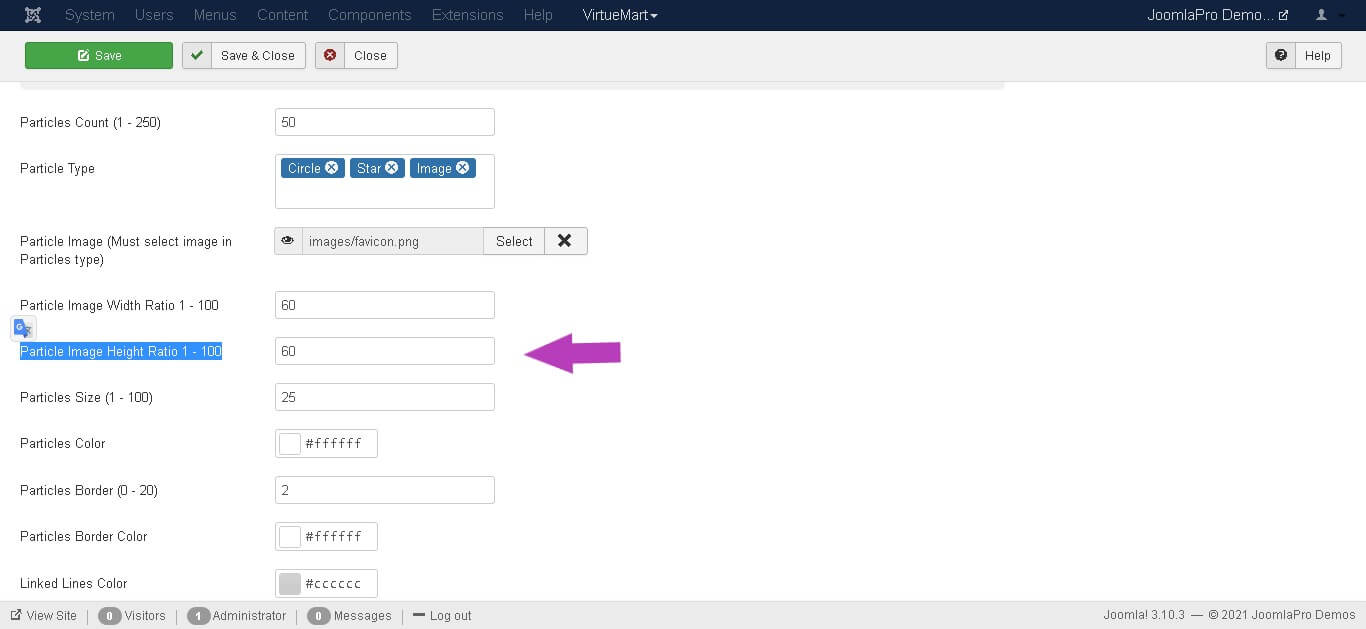Clear the selected particle image with X
Viewport: 1366px width, 629px height.
(565, 241)
